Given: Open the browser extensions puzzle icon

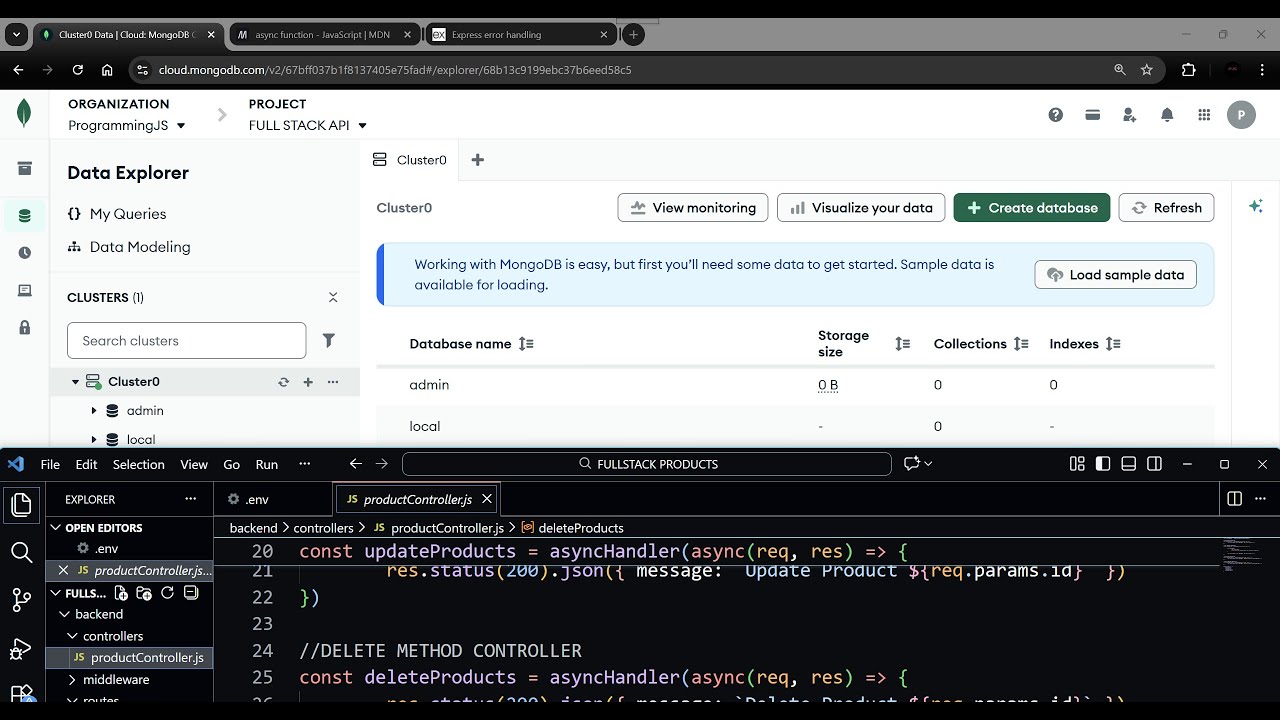Looking at the screenshot, I should point(1188,70).
